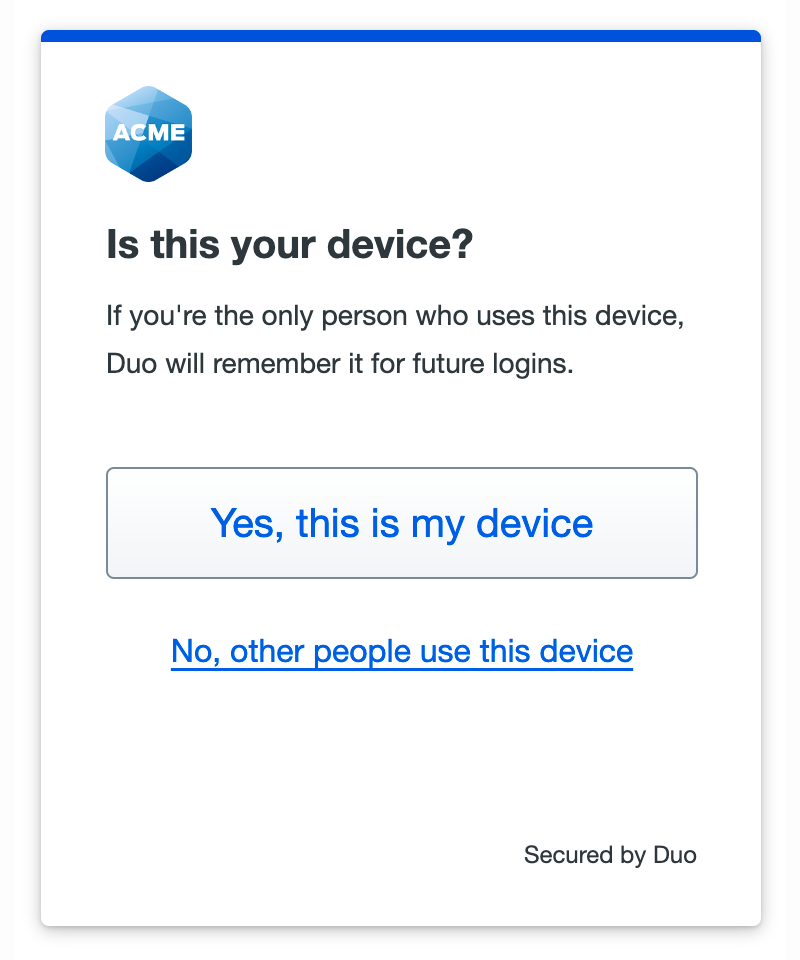Click the ACME branding mark above the heading
The height and width of the screenshot is (960, 800).
148,132
